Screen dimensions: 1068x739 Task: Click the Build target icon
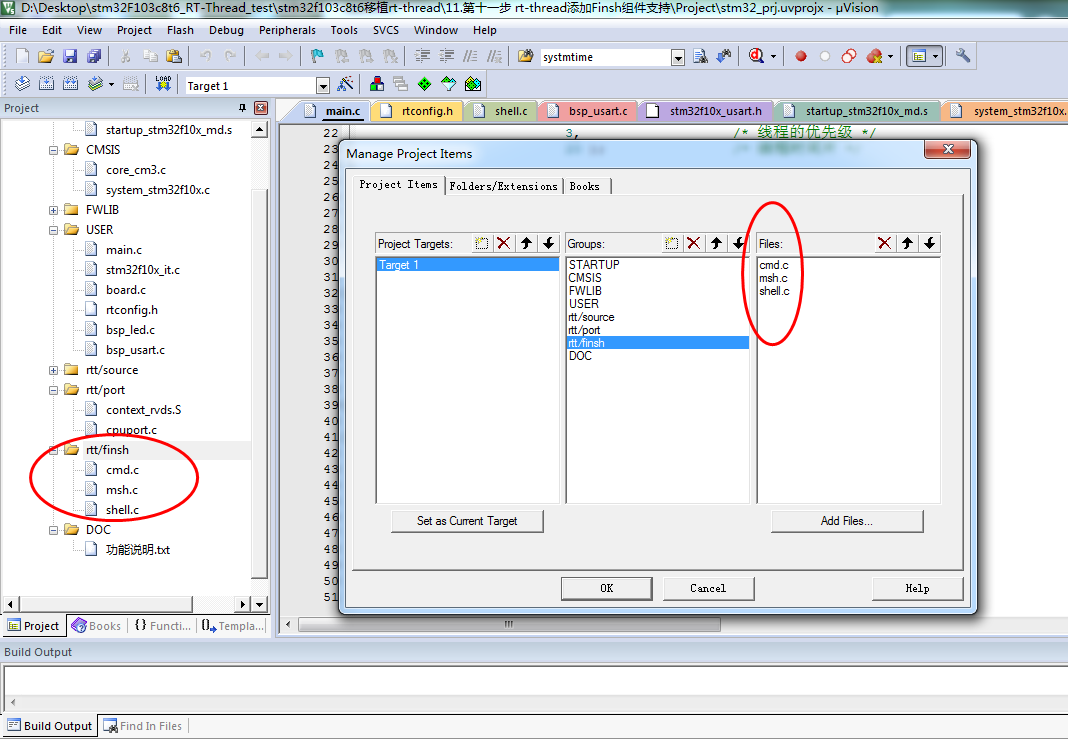[x=46, y=84]
